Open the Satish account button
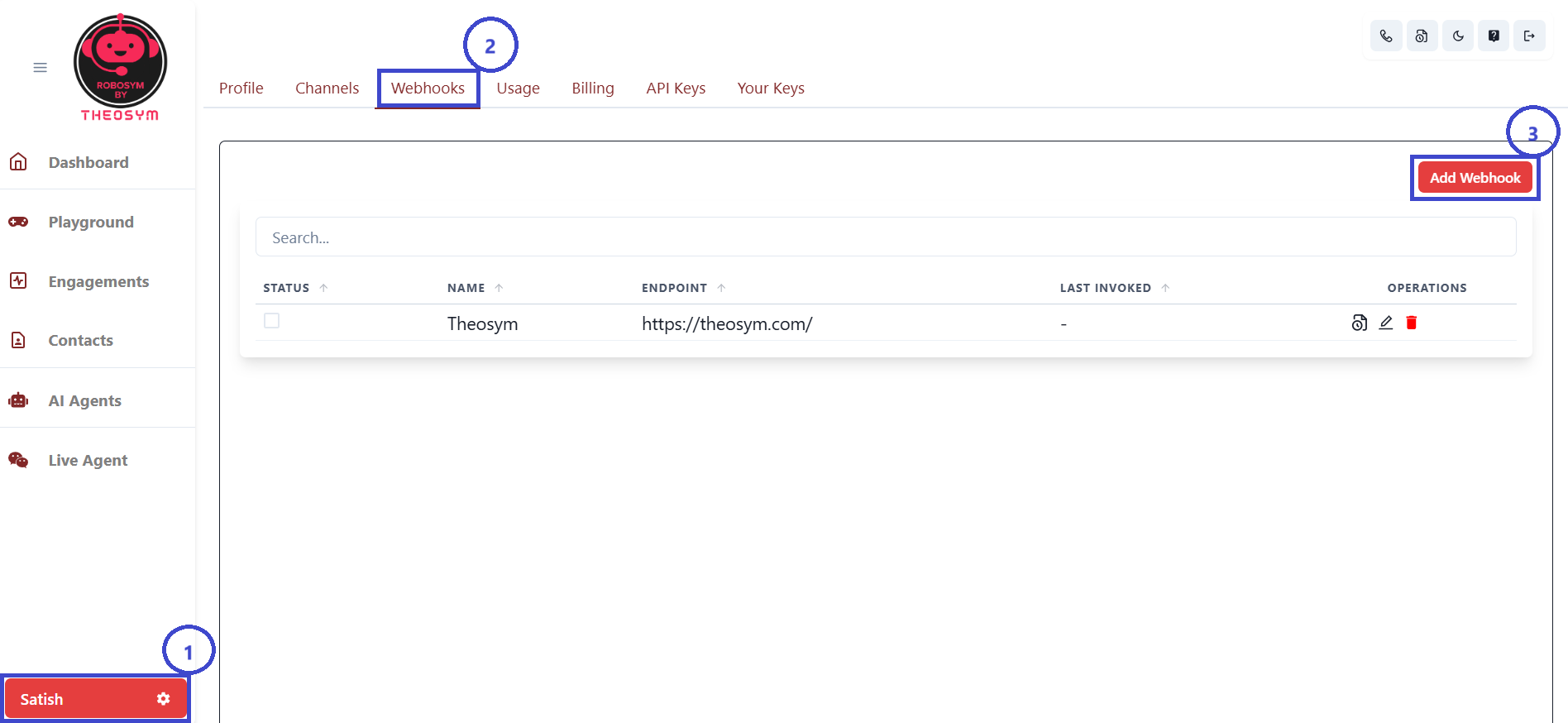The height and width of the screenshot is (723, 1568). click(x=95, y=699)
